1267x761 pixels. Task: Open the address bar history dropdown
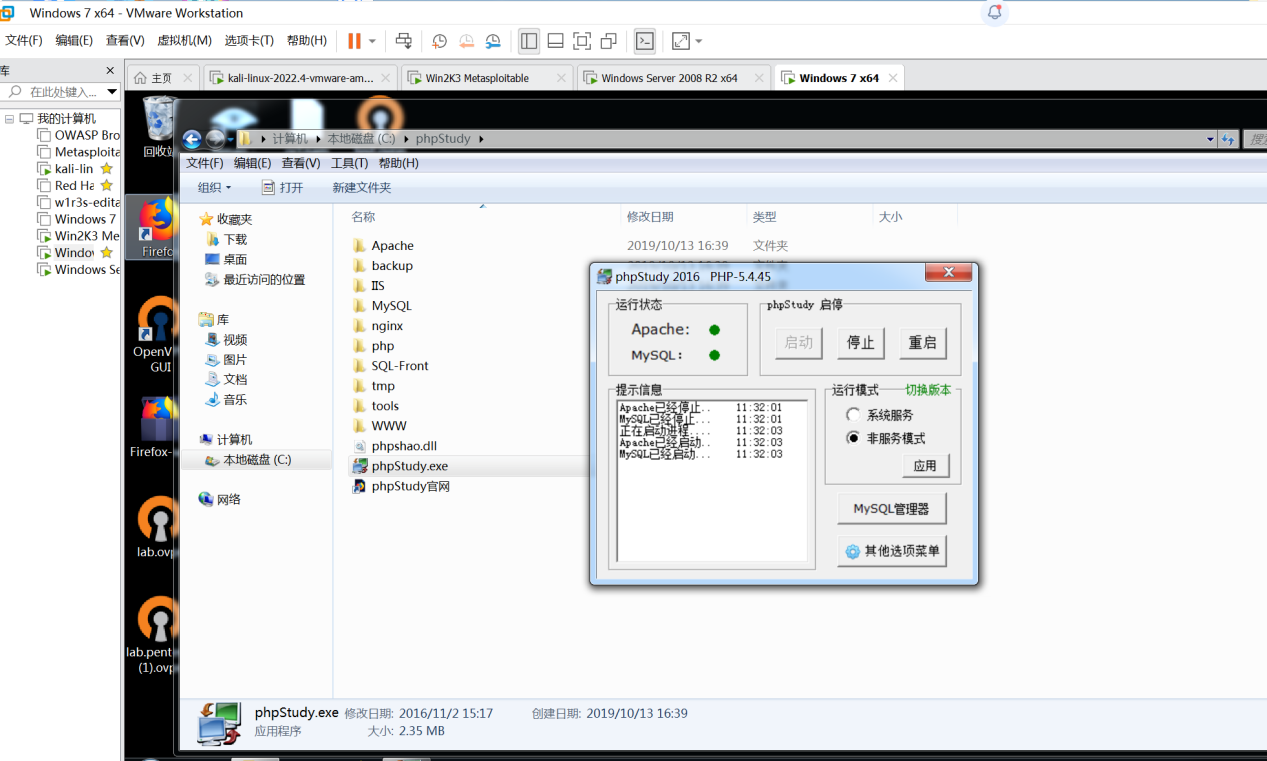[x=1210, y=139]
